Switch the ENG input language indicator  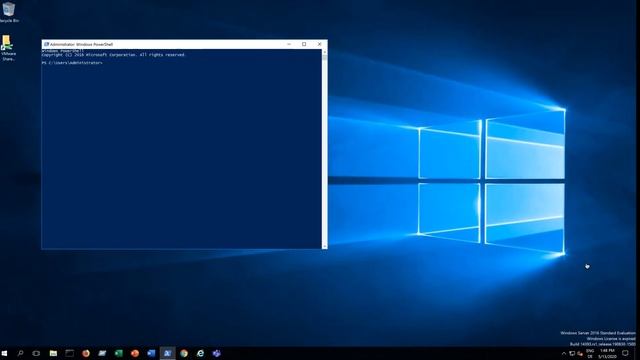tap(590, 353)
